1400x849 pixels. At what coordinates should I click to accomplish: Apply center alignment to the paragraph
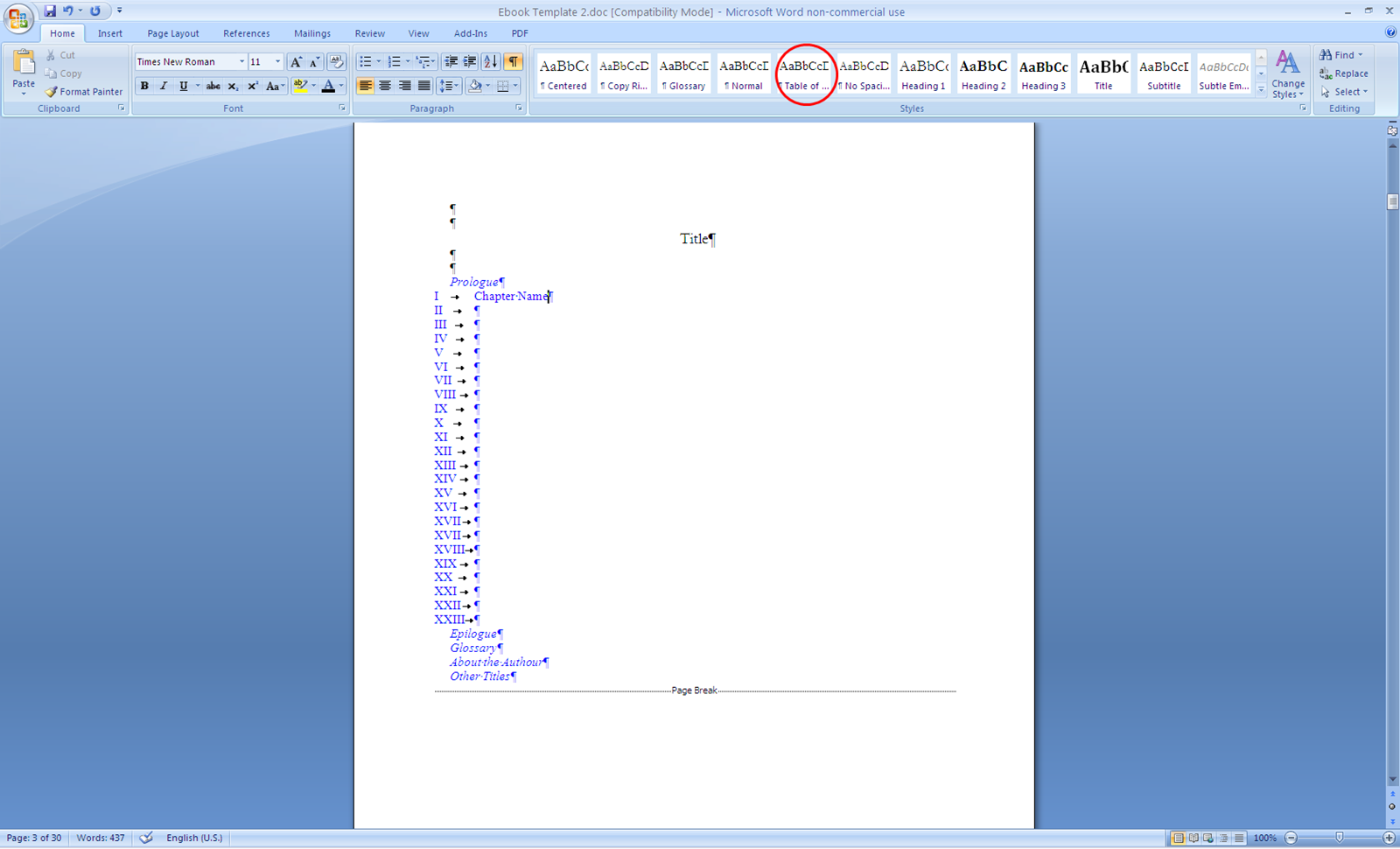385,85
